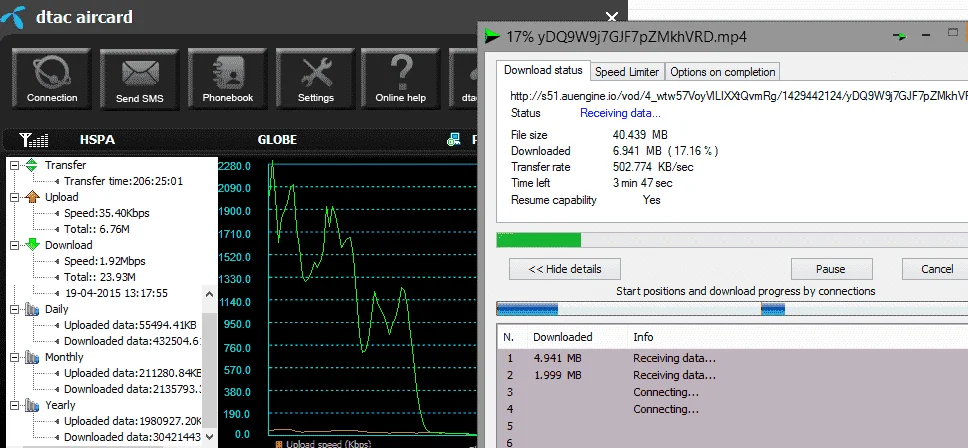Minimize the download progress window
This screenshot has height=448, width=968.
click(926, 36)
